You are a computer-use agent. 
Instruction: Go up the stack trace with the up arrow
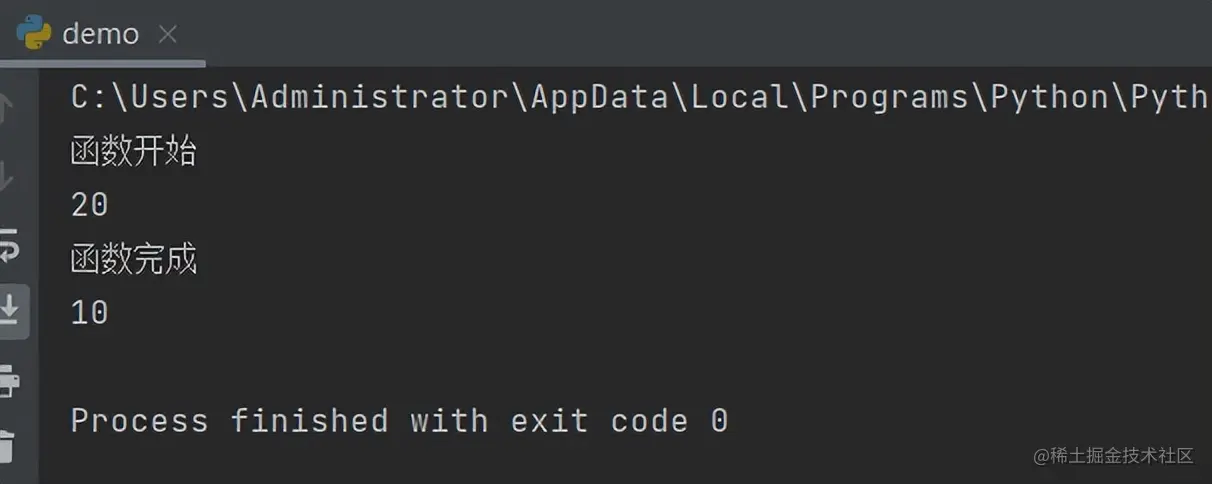click(x=8, y=107)
